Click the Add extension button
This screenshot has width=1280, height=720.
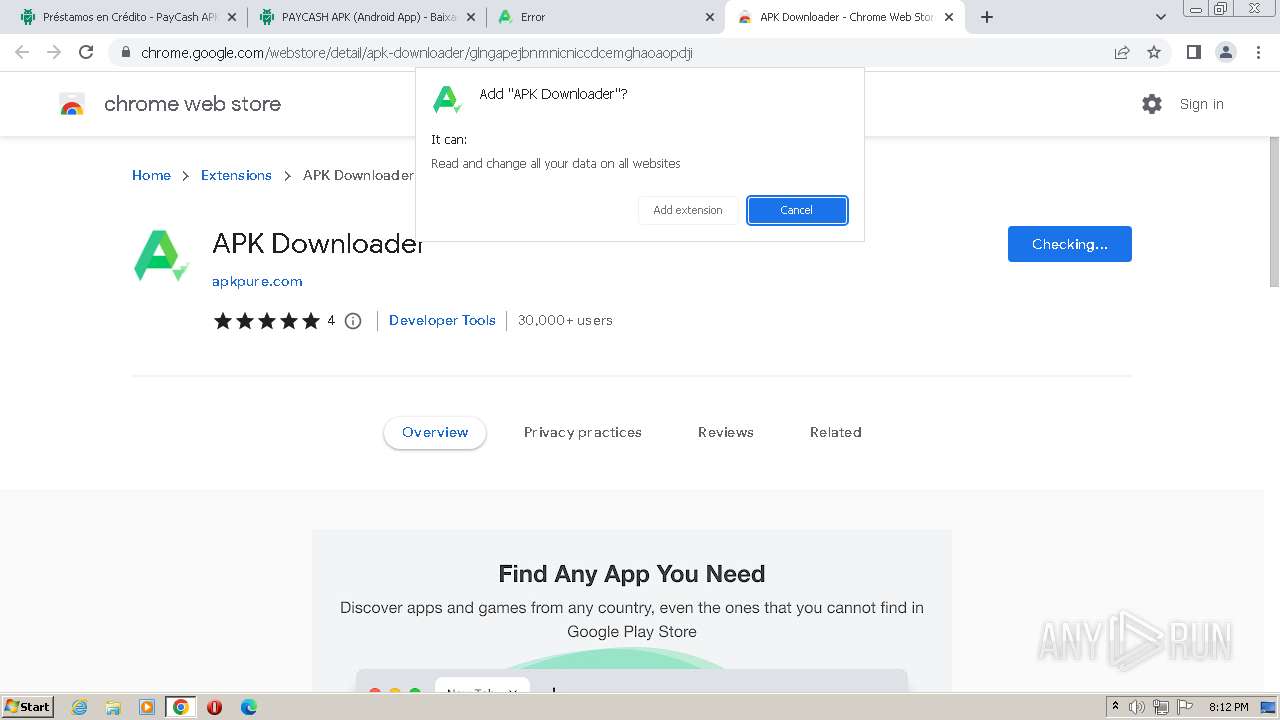[x=688, y=210]
